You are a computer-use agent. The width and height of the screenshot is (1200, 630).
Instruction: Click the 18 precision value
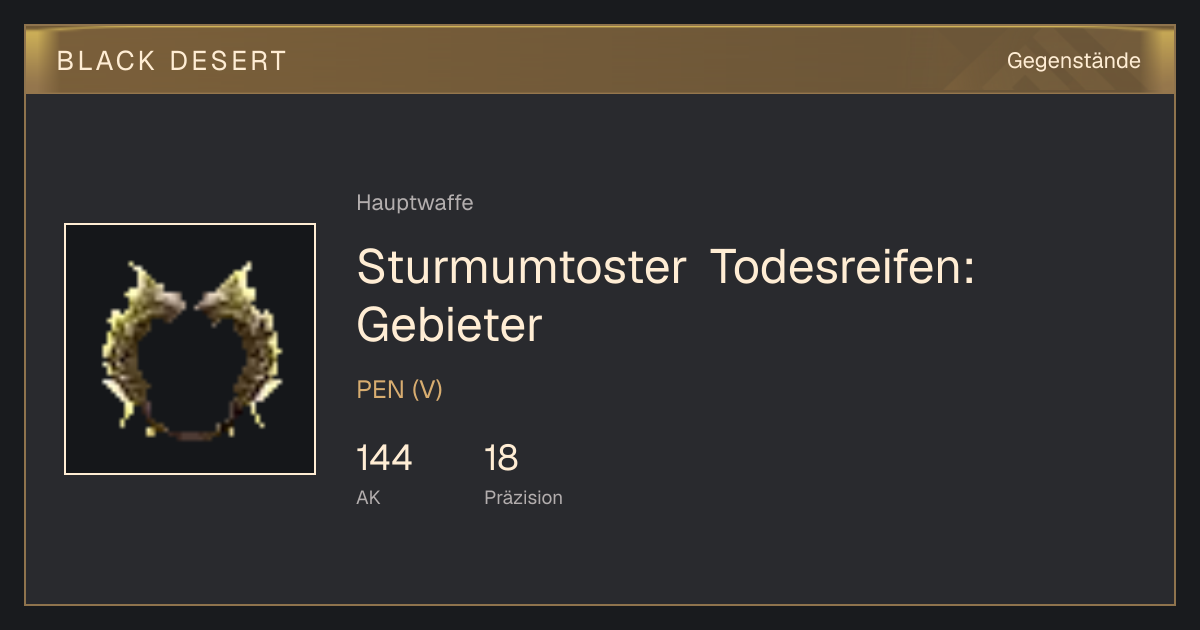click(x=501, y=458)
